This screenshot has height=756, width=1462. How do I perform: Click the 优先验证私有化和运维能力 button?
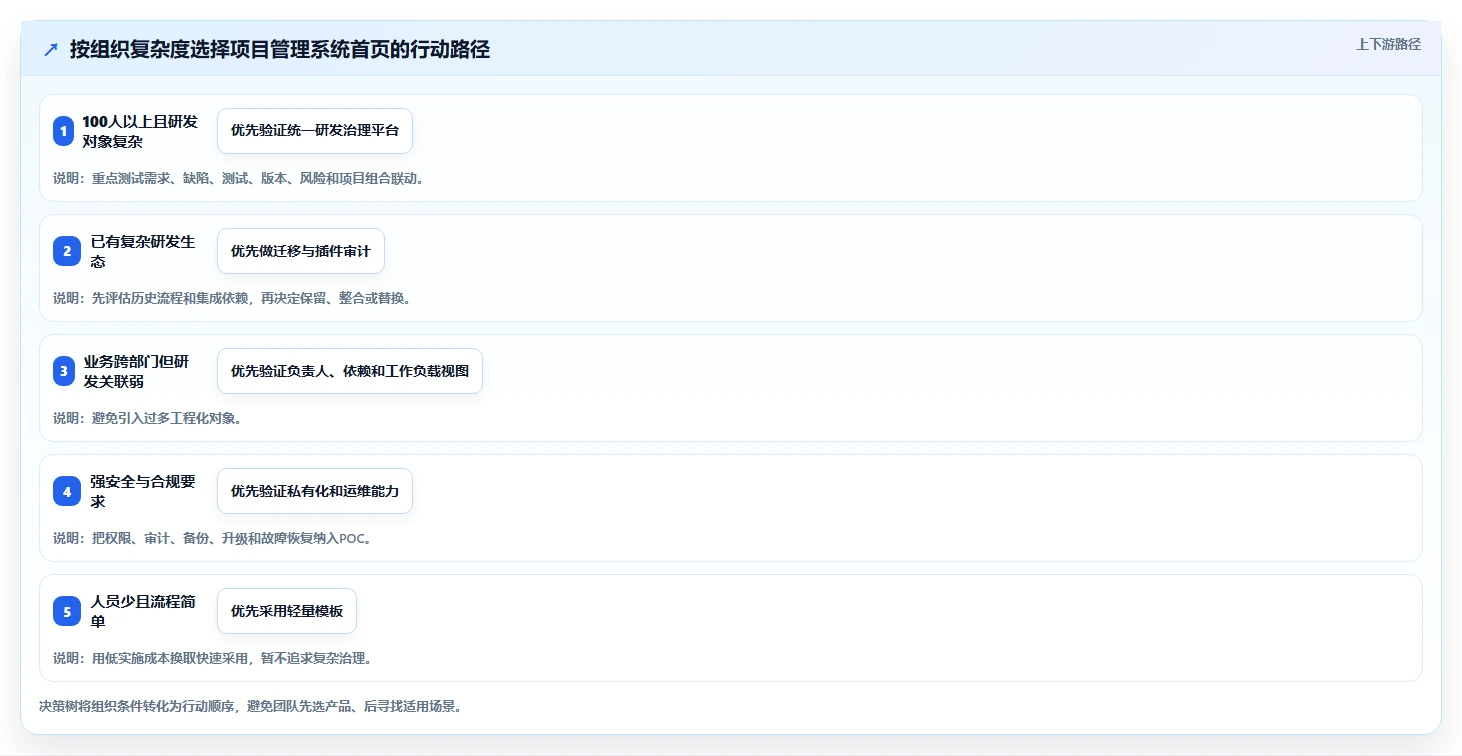point(315,491)
